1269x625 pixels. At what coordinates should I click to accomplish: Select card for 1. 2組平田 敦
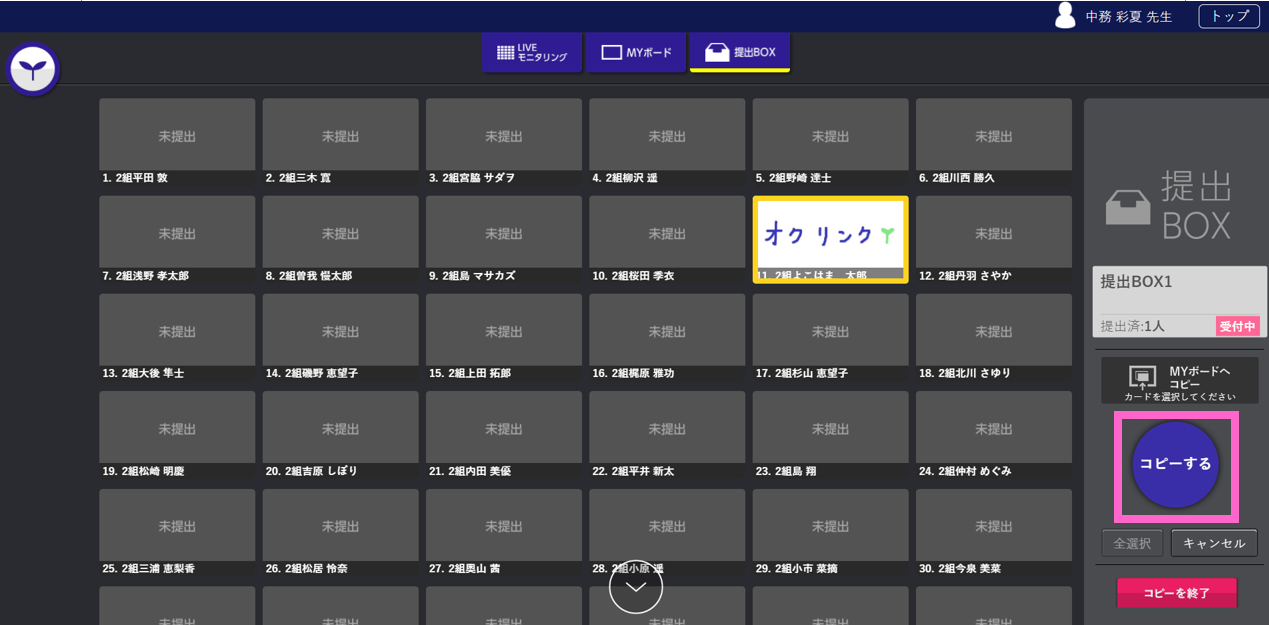pyautogui.click(x=177, y=135)
